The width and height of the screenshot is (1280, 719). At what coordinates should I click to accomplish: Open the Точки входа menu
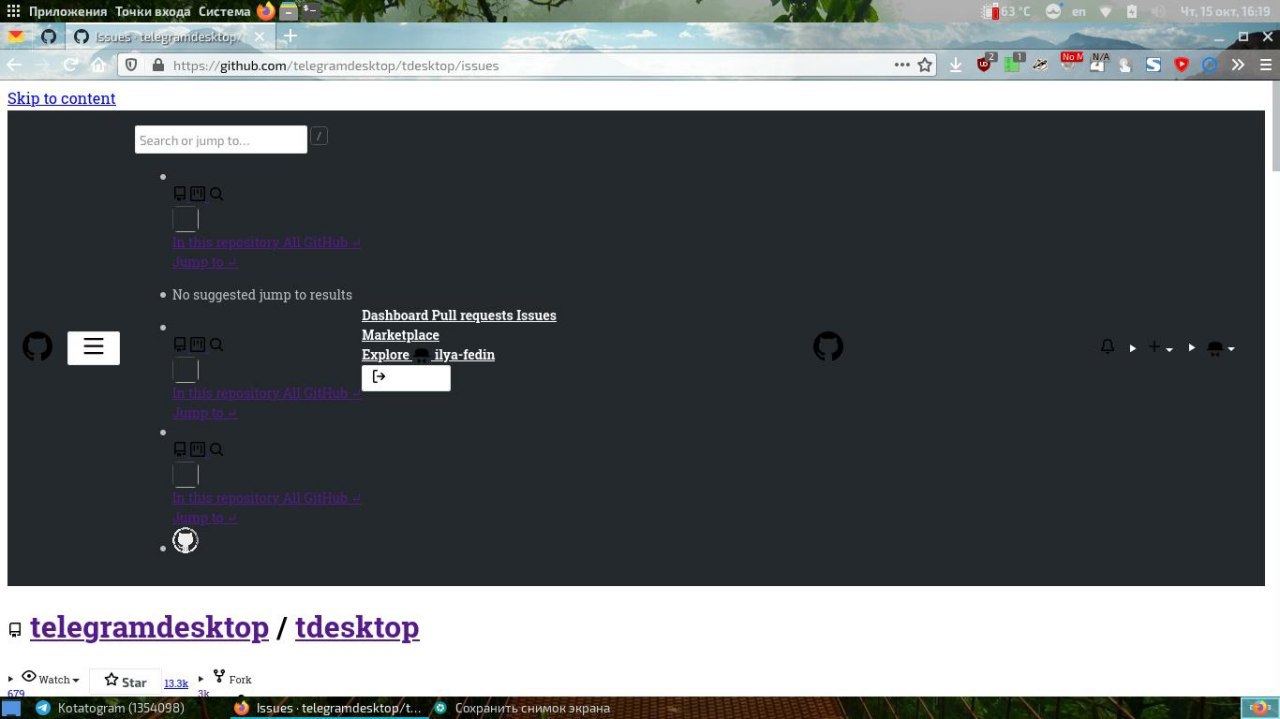tap(153, 11)
